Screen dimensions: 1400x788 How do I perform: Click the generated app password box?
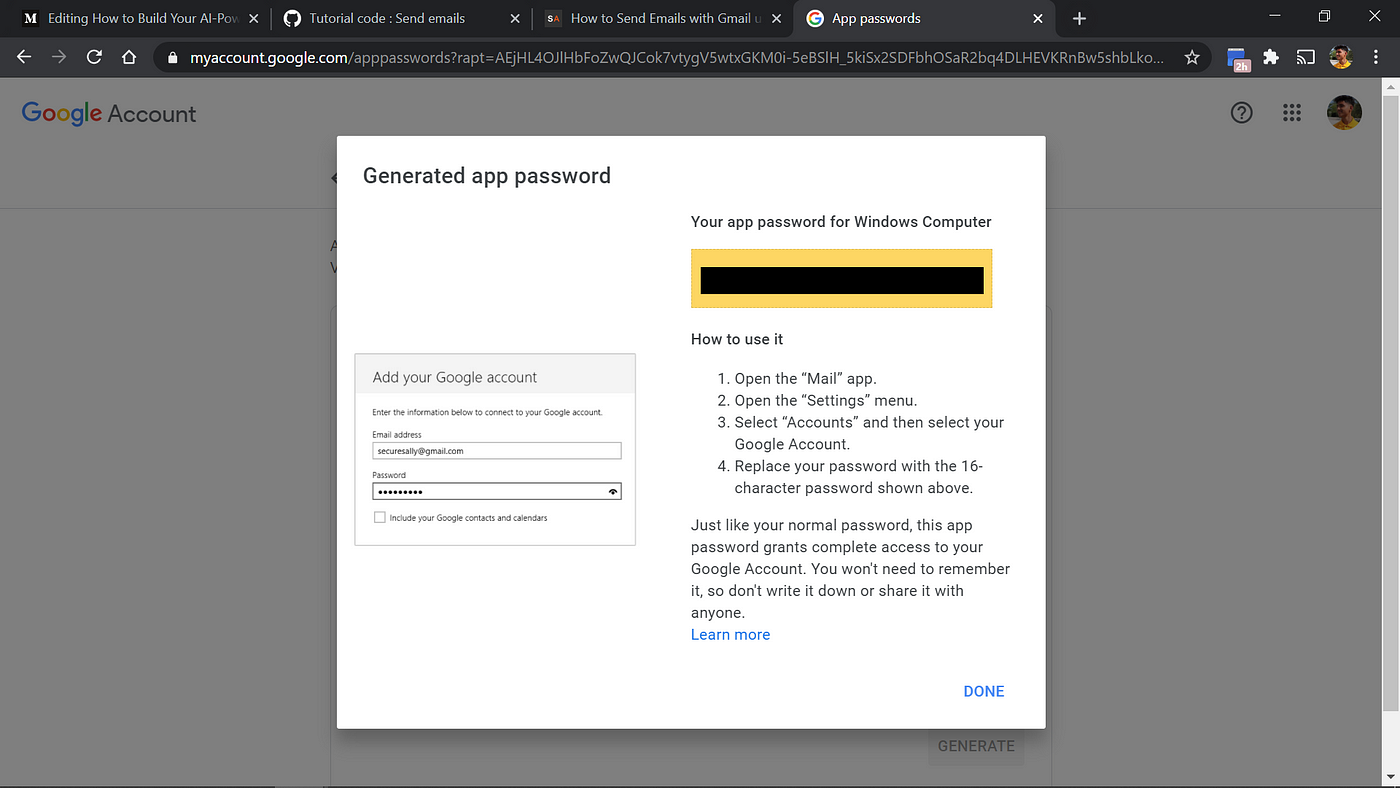[841, 278]
